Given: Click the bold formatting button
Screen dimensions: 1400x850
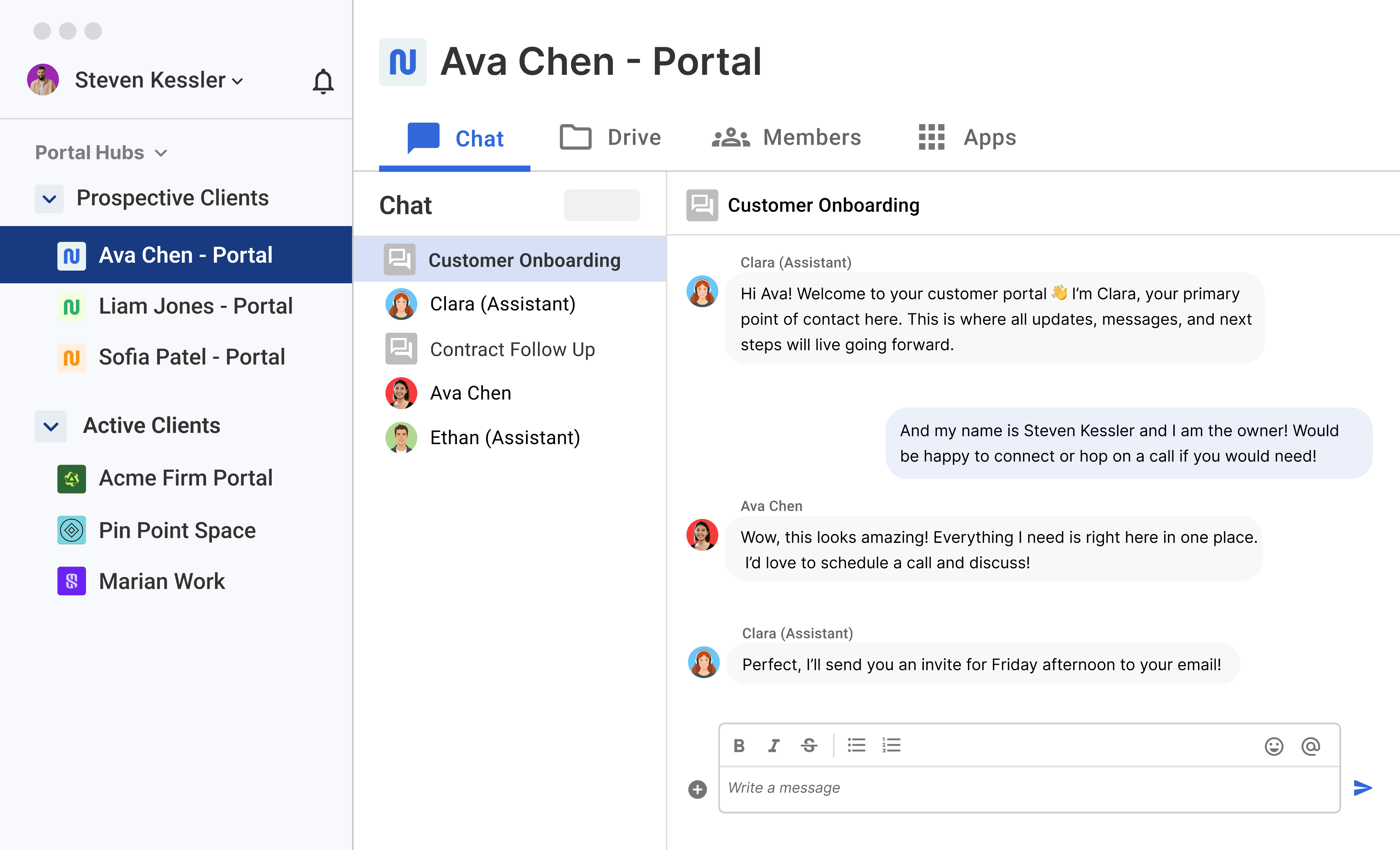Looking at the screenshot, I should pos(739,745).
